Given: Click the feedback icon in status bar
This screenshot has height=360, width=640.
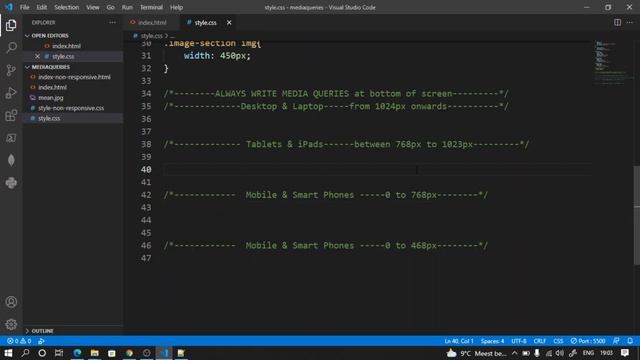Looking at the screenshot, I should tap(616, 341).
